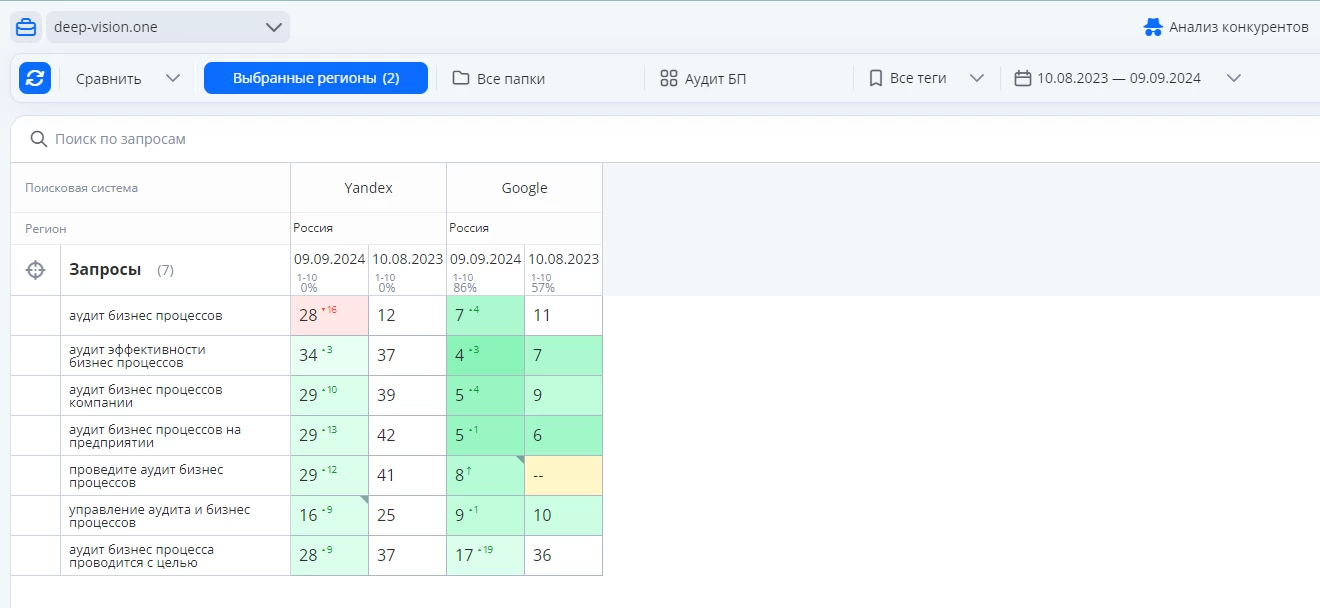Click the Google column header

click(x=524, y=188)
